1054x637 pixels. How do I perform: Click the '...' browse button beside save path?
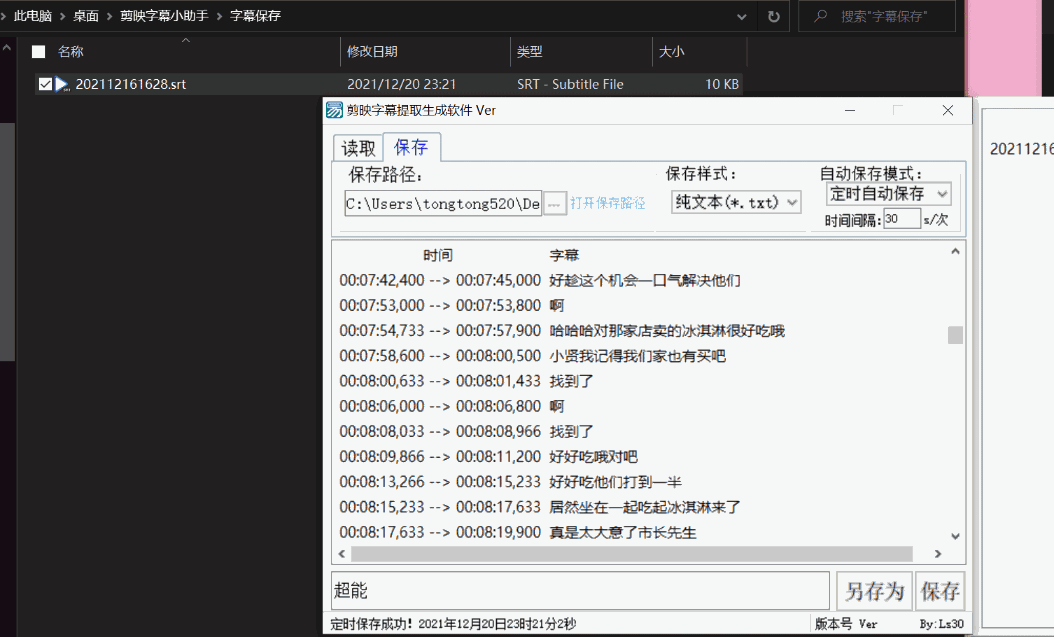(x=555, y=203)
